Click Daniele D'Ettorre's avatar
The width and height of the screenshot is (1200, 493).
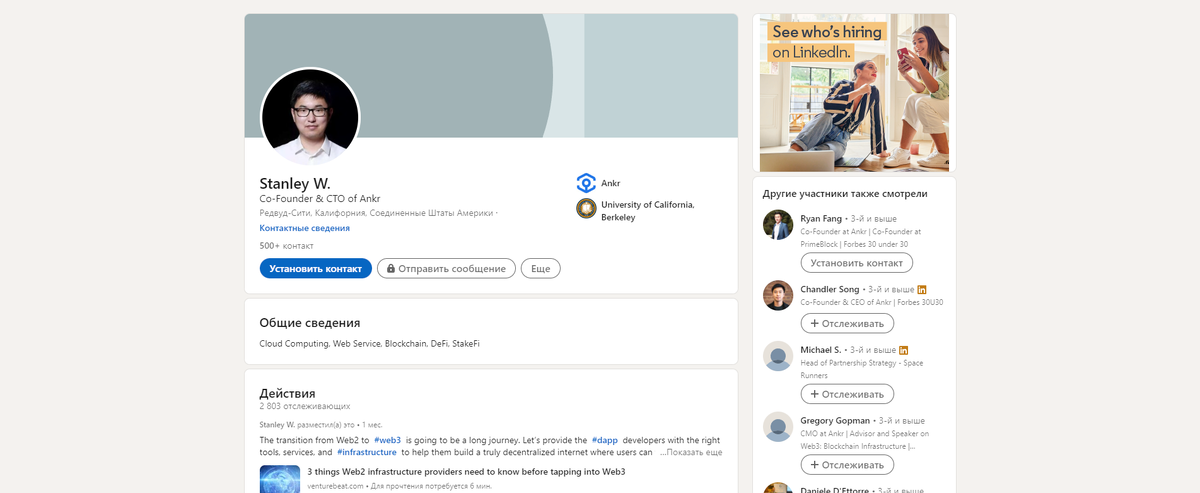point(778,488)
